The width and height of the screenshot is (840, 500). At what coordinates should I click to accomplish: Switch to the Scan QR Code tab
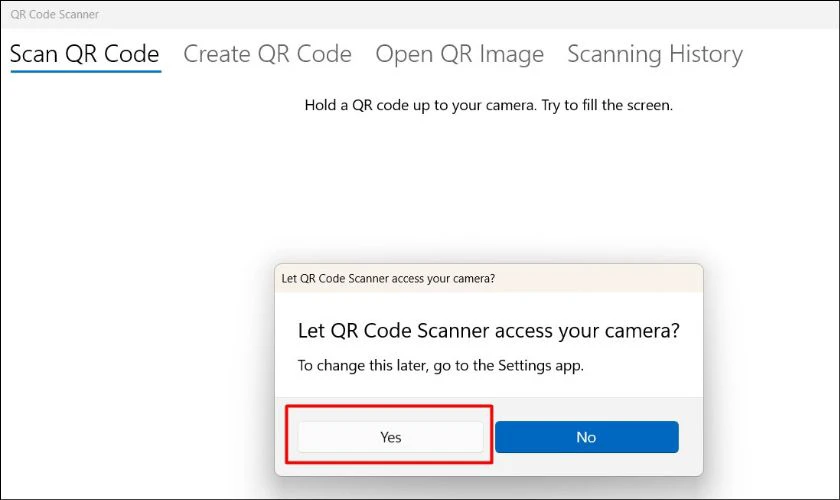click(85, 55)
